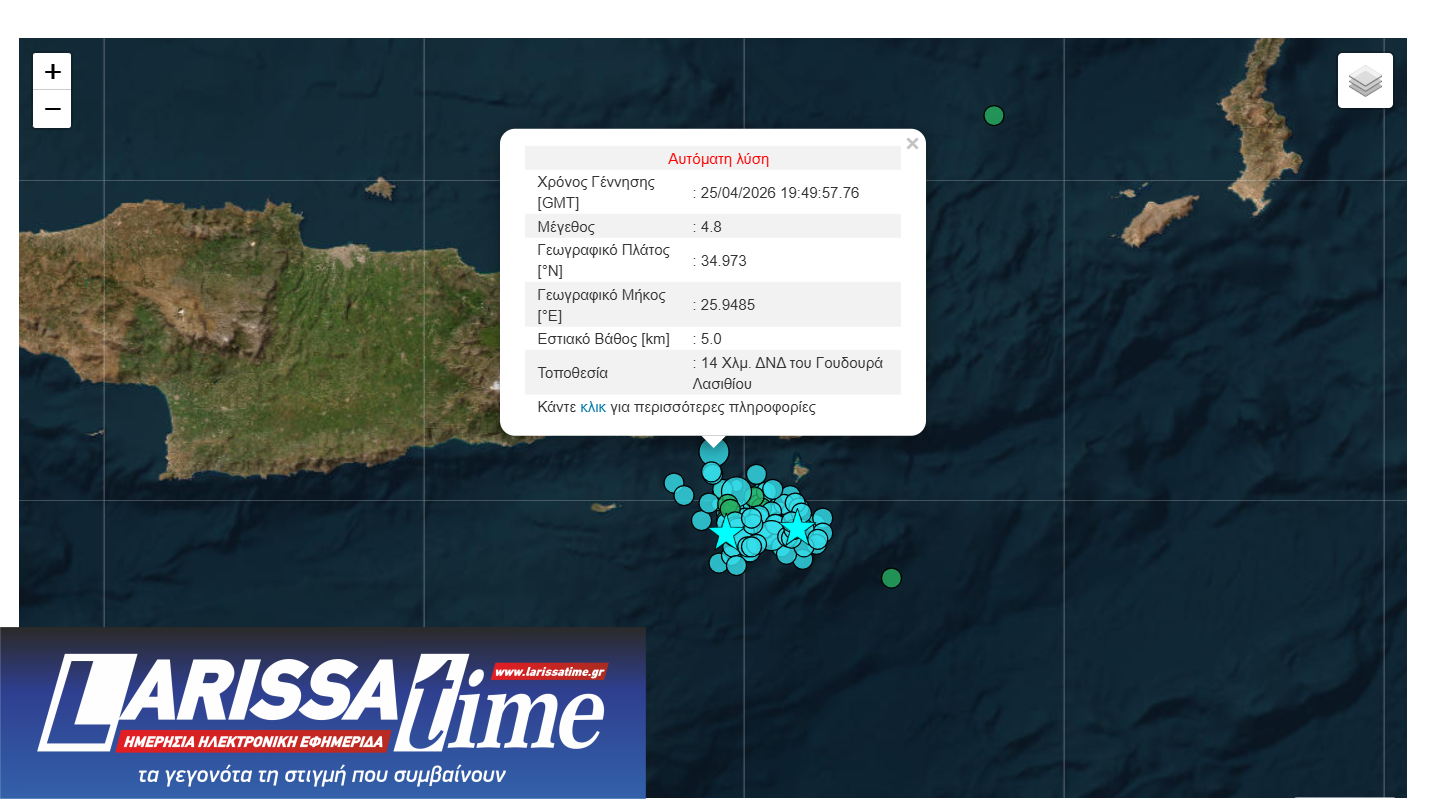Click the right cyan star marker
The height and width of the screenshot is (800, 1436).
[797, 527]
